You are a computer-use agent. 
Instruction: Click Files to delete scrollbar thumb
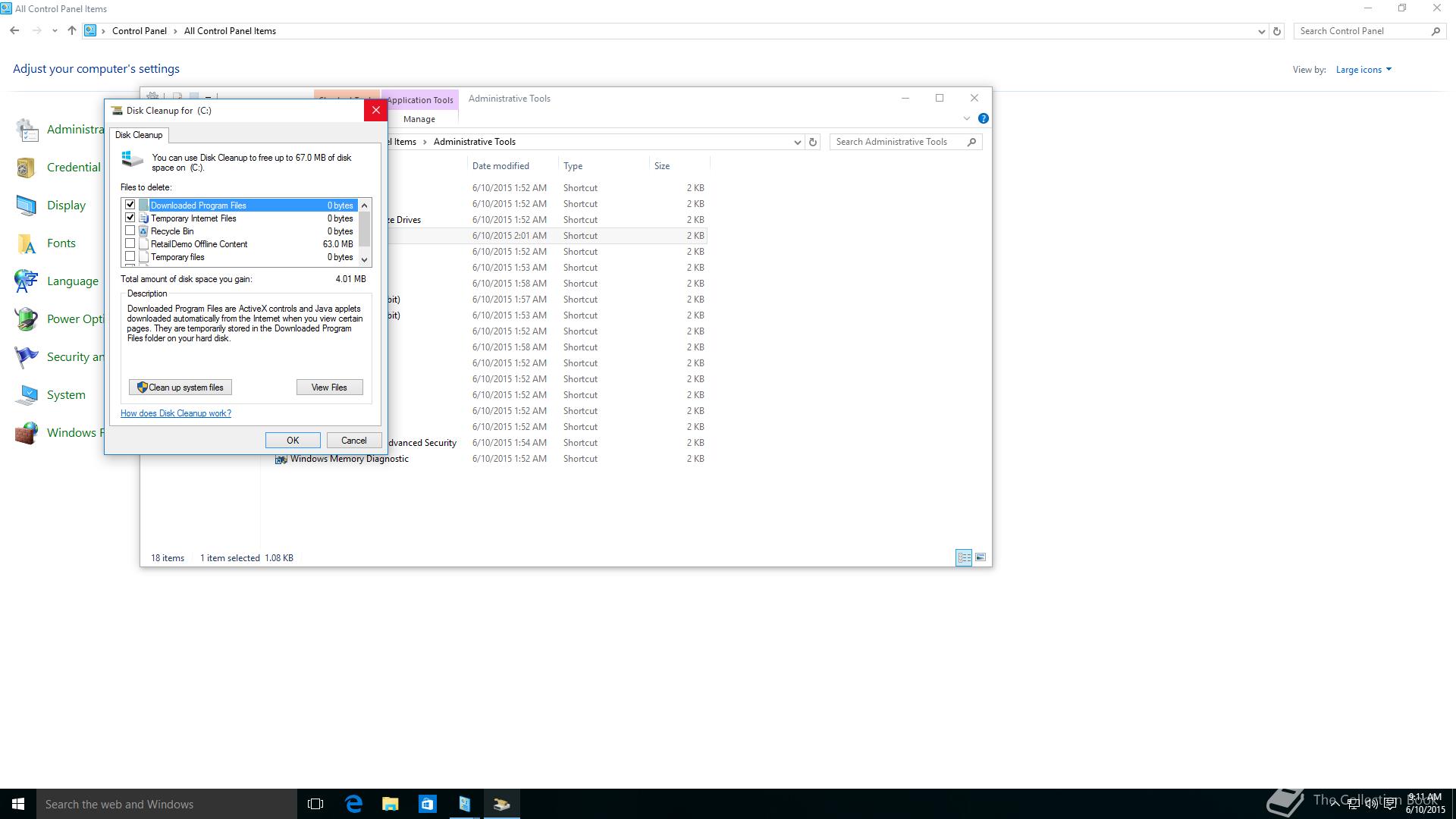365,230
